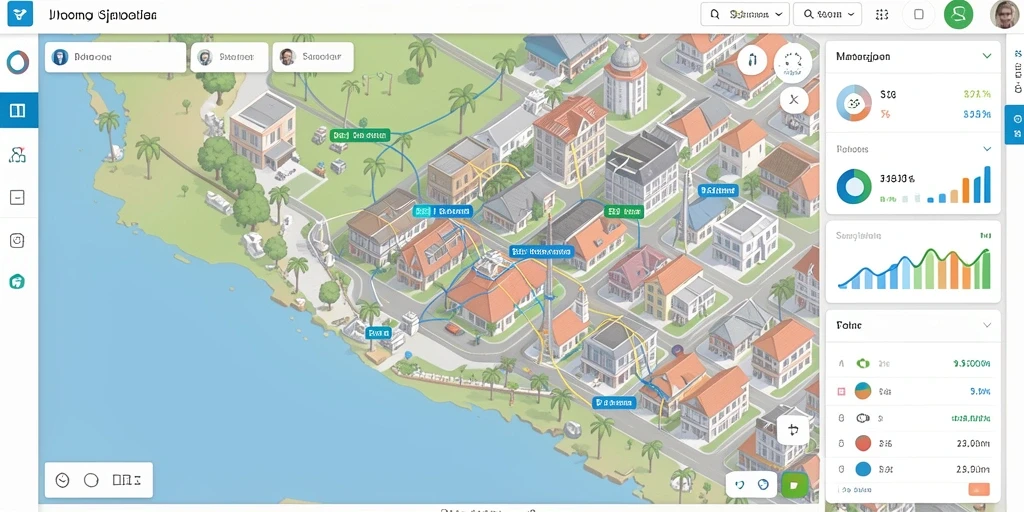Viewport: 1024px width, 512px height.
Task: Select the third person tab above map
Action: tap(313, 57)
